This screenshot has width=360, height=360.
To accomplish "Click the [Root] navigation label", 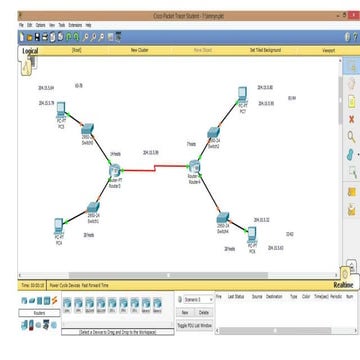I will (77, 50).
